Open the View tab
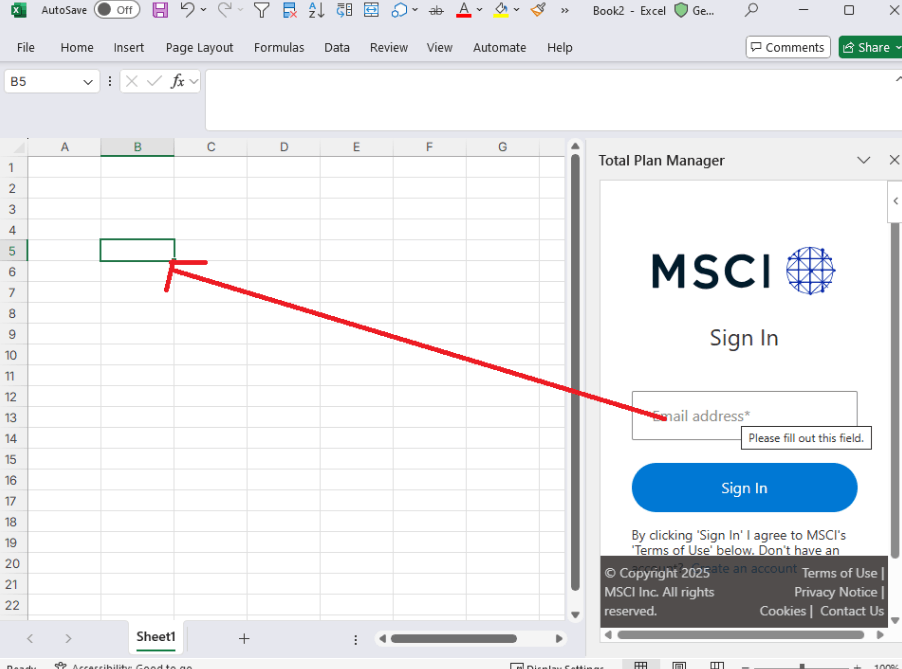Viewport: 902px width, 669px height. [x=439, y=48]
